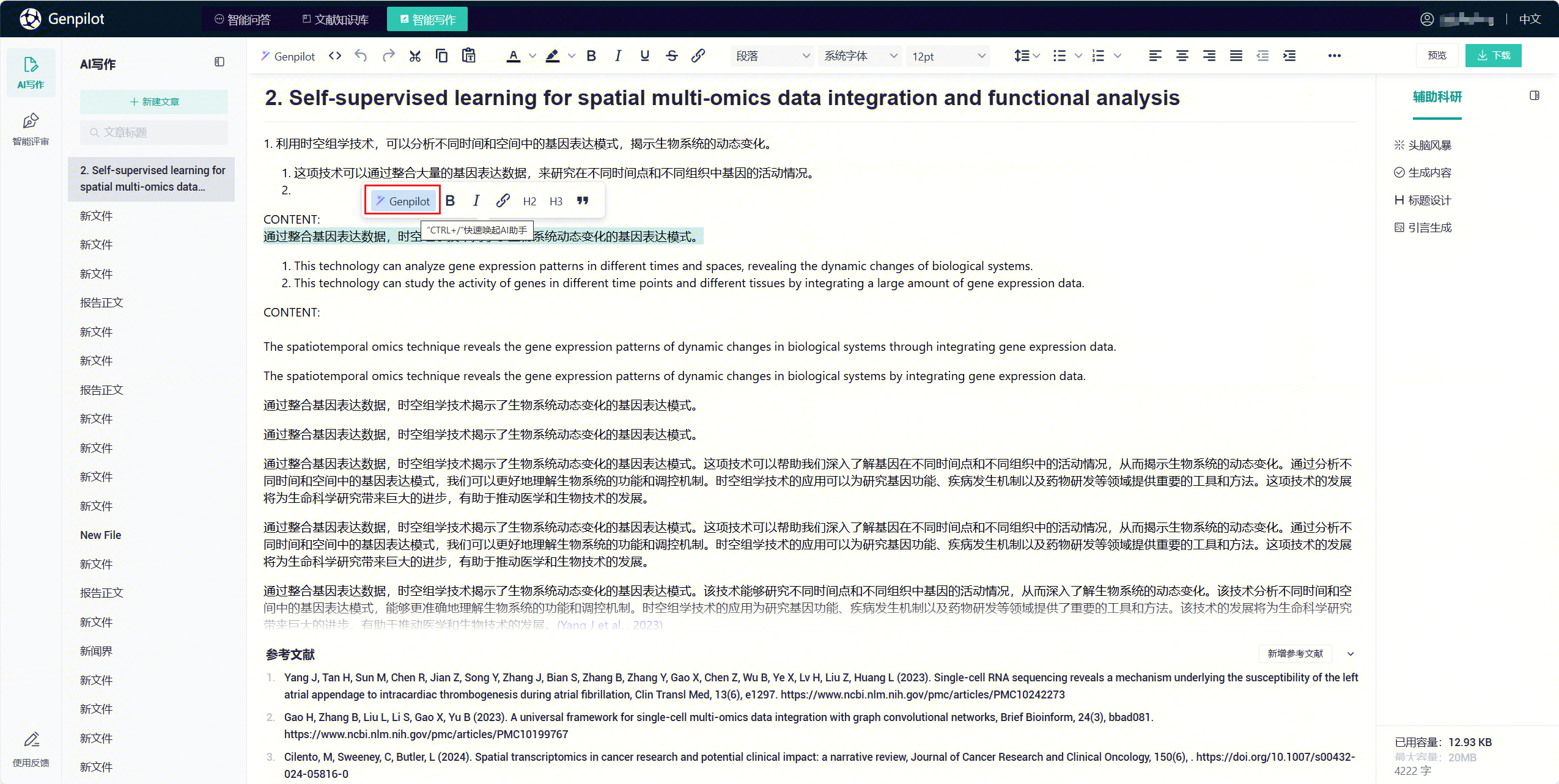Insert link from main toolbar

(x=698, y=56)
